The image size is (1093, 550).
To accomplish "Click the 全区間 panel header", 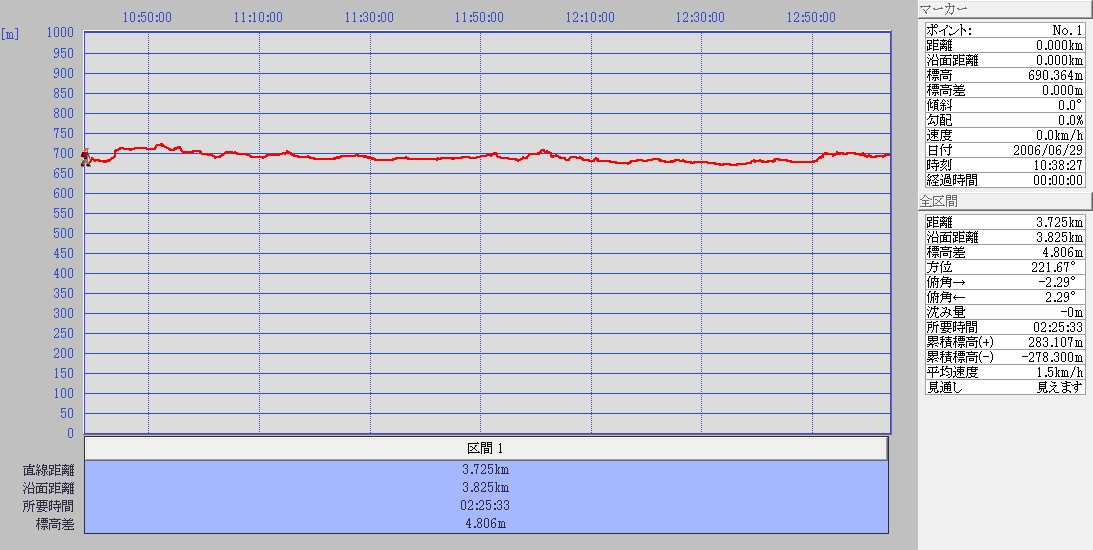I will (x=1004, y=201).
